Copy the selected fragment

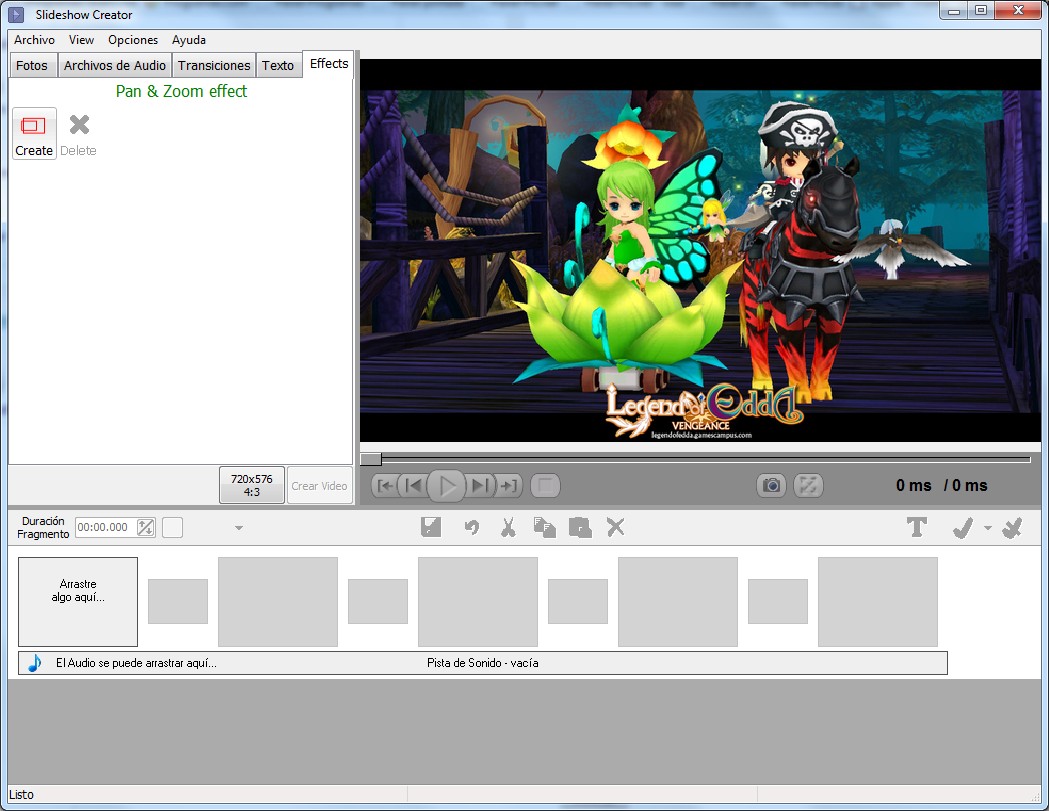coord(545,527)
